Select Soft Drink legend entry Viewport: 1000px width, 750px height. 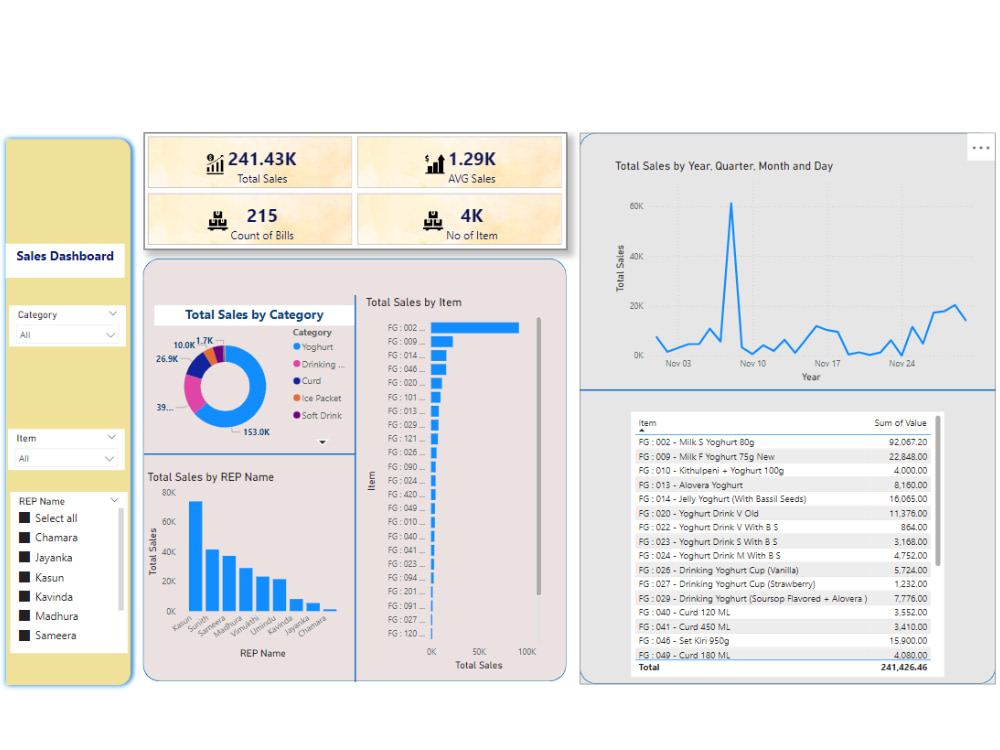(318, 415)
